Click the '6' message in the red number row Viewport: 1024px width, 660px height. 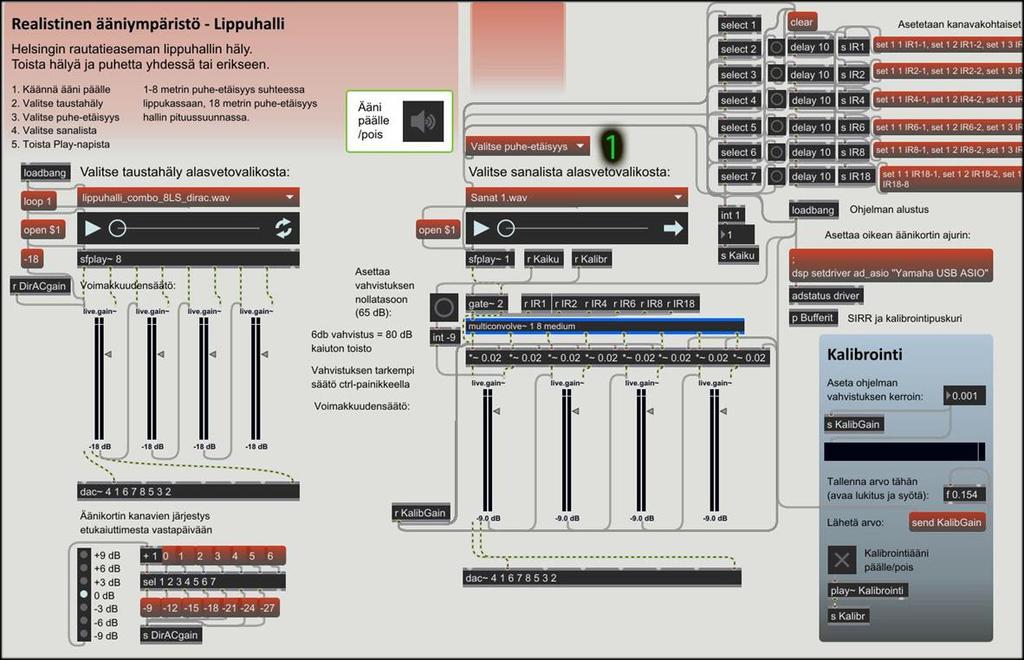pos(270,556)
